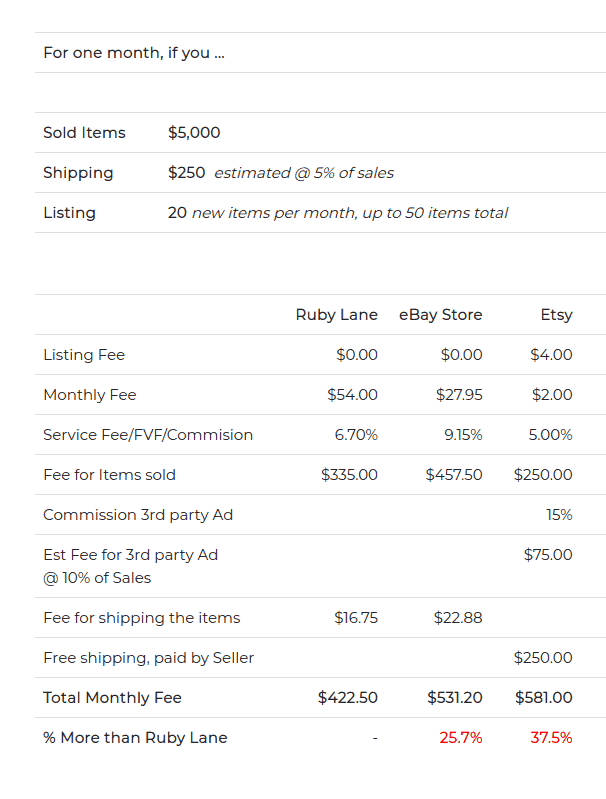Image resolution: width=606 pixels, height=799 pixels.
Task: Select Ruby Lane monthly fee $54.00
Action: point(352,395)
